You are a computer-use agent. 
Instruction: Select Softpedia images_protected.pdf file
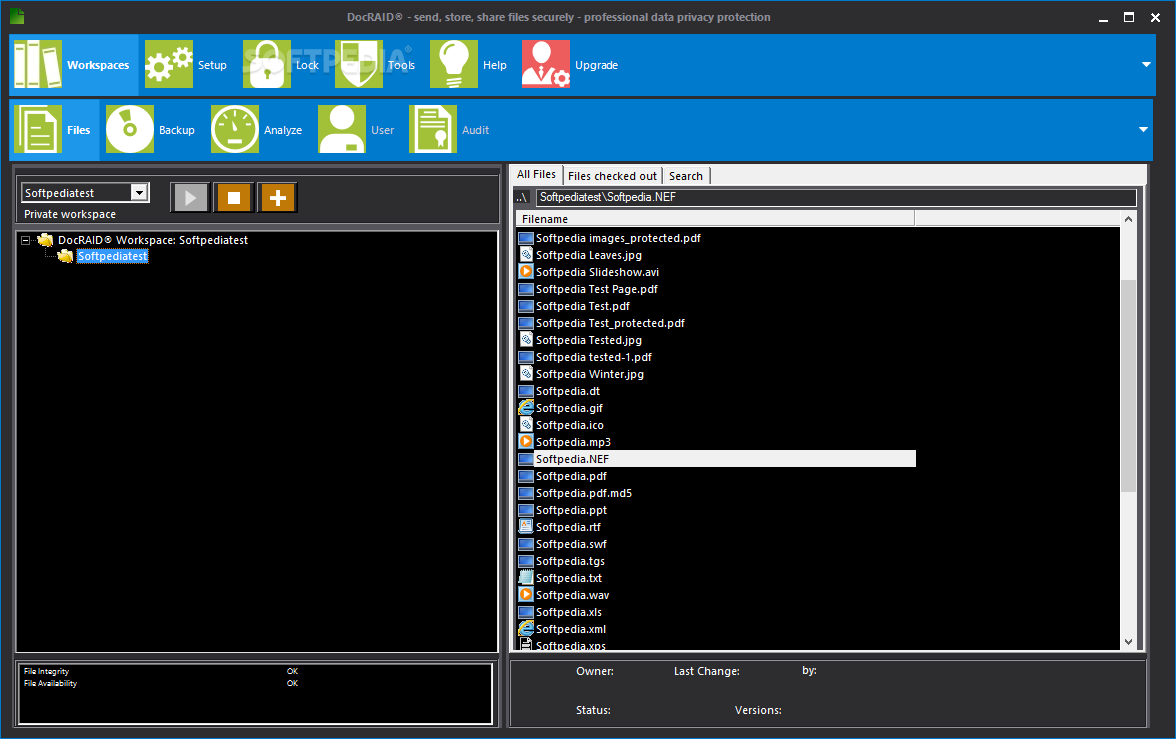click(x=618, y=238)
